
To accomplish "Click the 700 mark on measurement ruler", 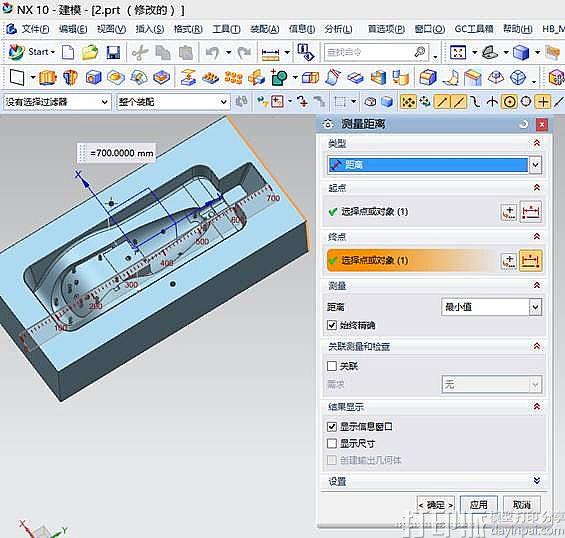I will tap(273, 198).
